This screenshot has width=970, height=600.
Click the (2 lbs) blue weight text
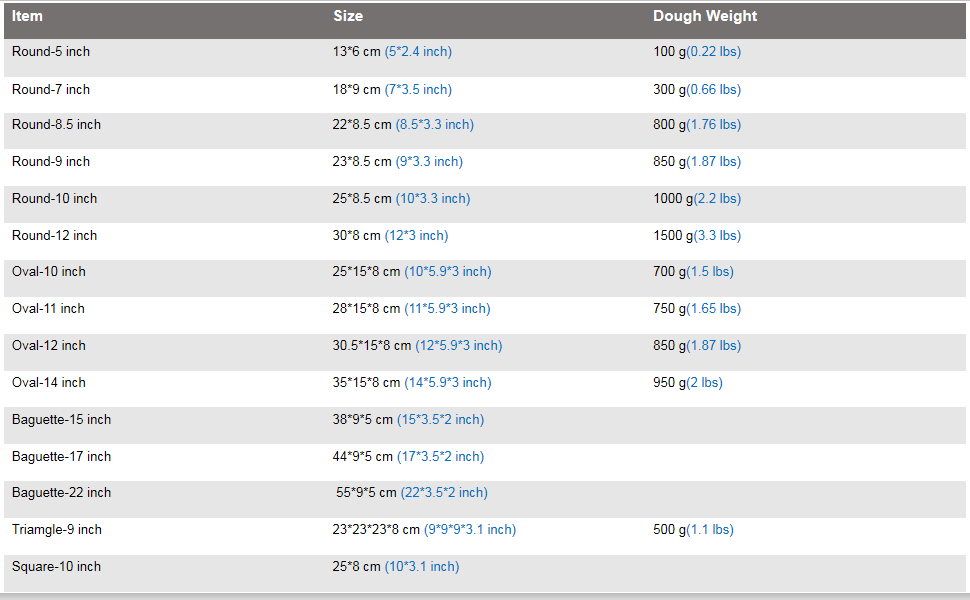click(705, 383)
